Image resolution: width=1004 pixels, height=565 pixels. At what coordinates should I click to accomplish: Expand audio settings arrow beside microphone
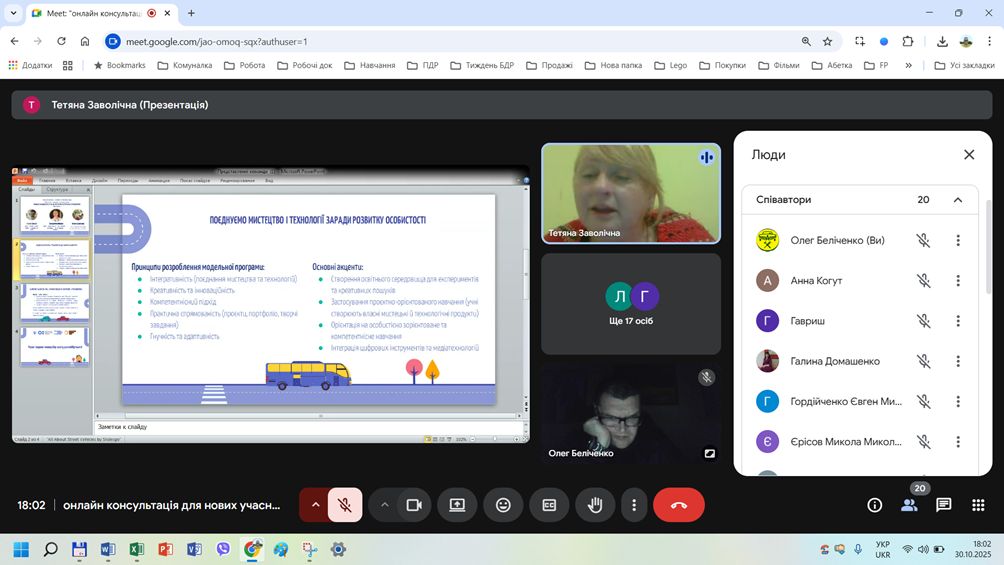click(315, 505)
